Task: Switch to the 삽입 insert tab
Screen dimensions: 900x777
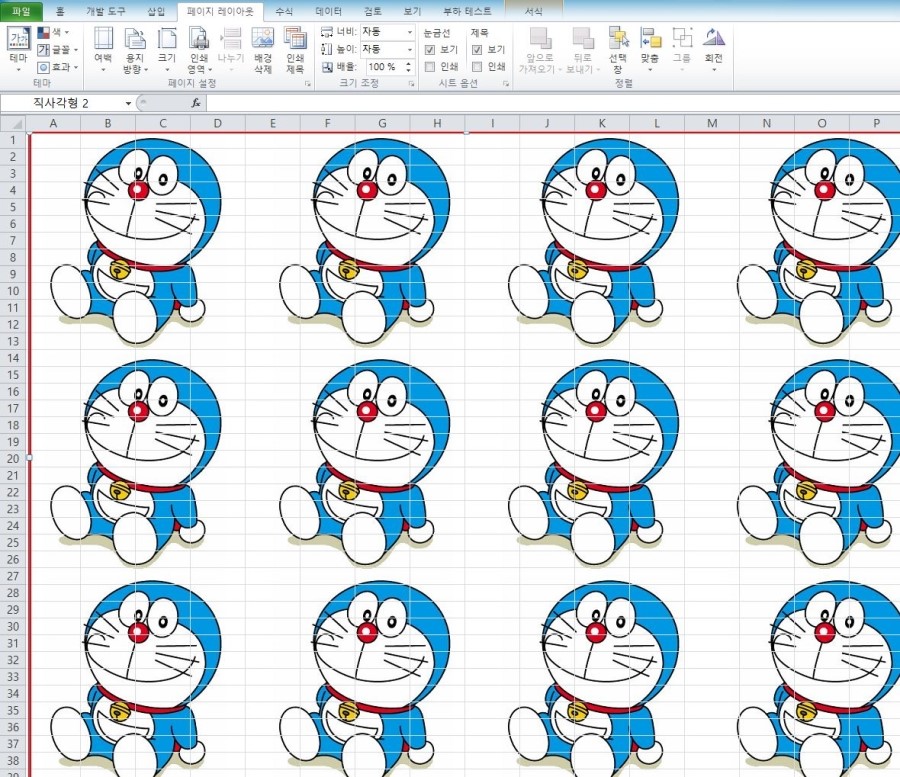Action: point(156,11)
